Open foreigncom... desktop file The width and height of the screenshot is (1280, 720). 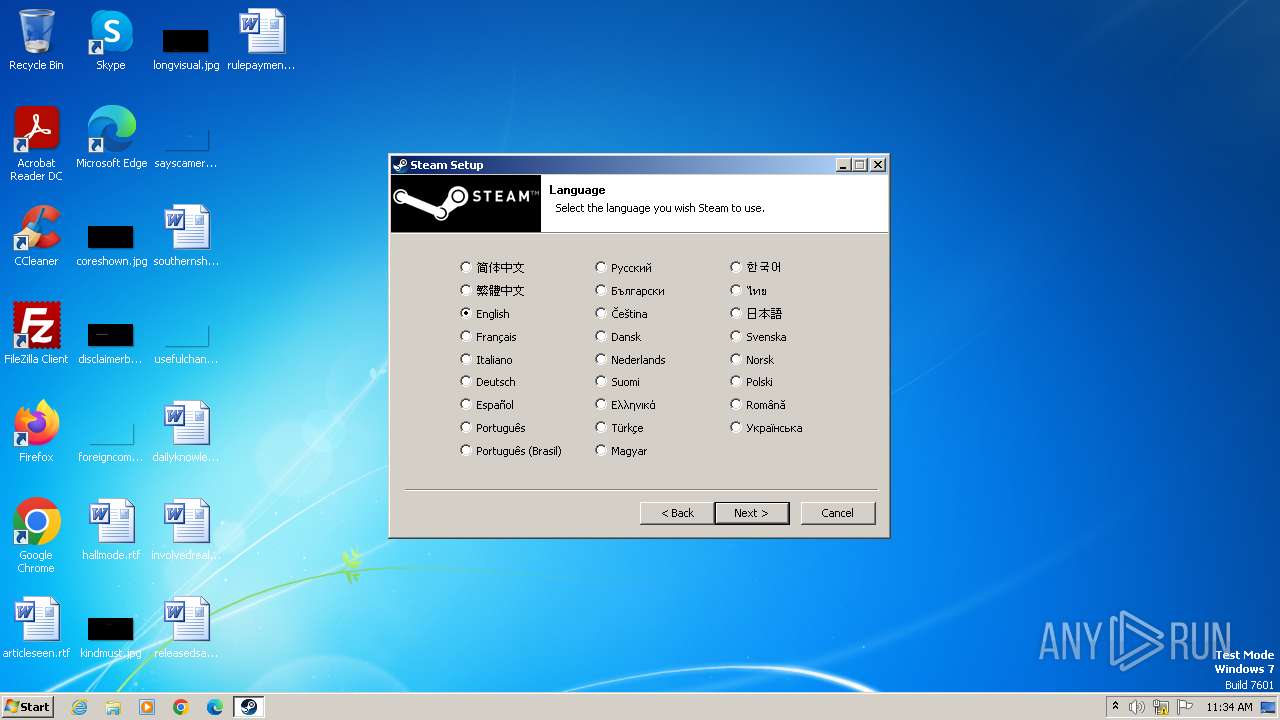(110, 440)
